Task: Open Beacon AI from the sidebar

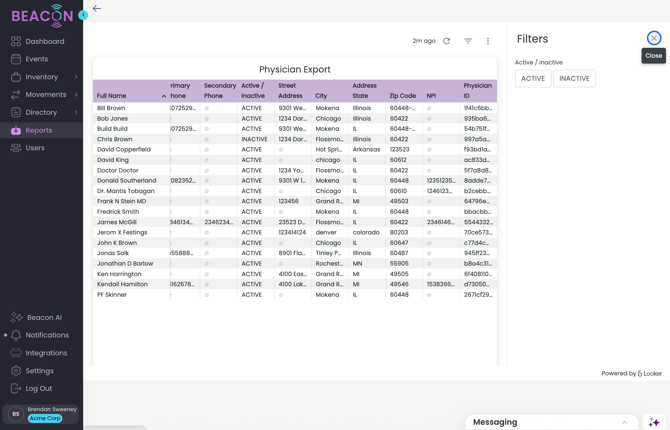Action: 43,317
